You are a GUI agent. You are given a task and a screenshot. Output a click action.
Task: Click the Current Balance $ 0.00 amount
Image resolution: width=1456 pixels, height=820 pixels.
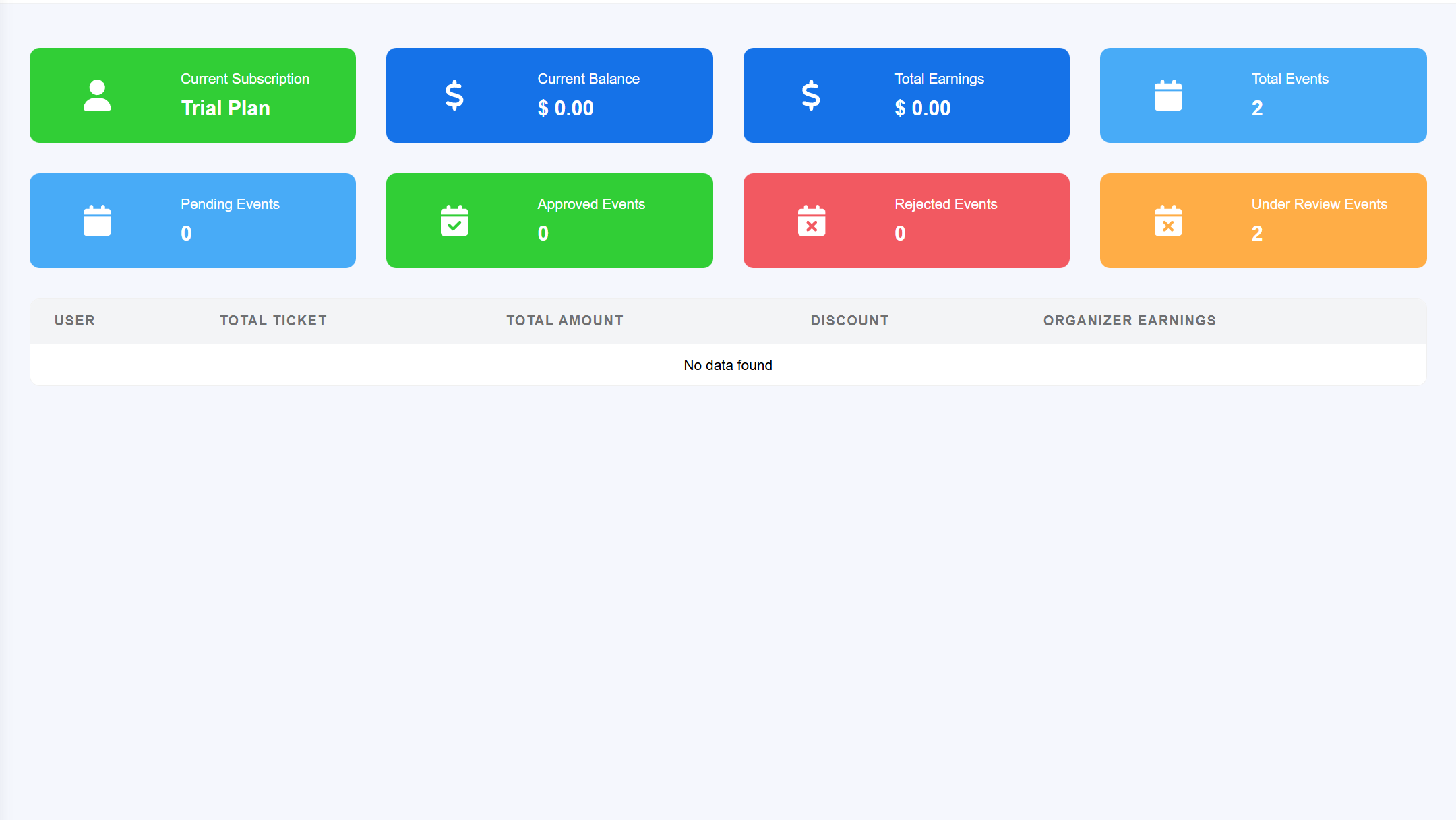[x=566, y=108]
